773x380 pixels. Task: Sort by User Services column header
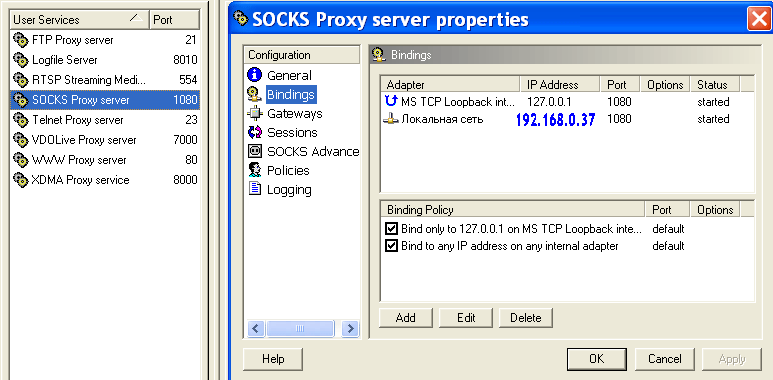(80, 20)
